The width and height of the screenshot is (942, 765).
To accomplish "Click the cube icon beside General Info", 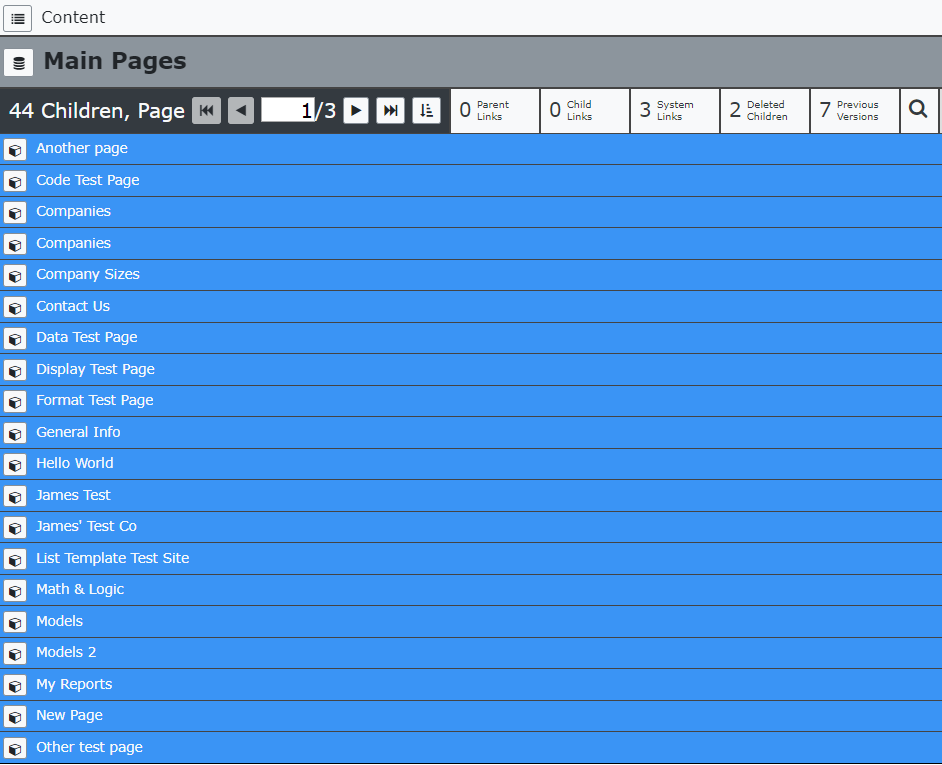I will [15, 434].
